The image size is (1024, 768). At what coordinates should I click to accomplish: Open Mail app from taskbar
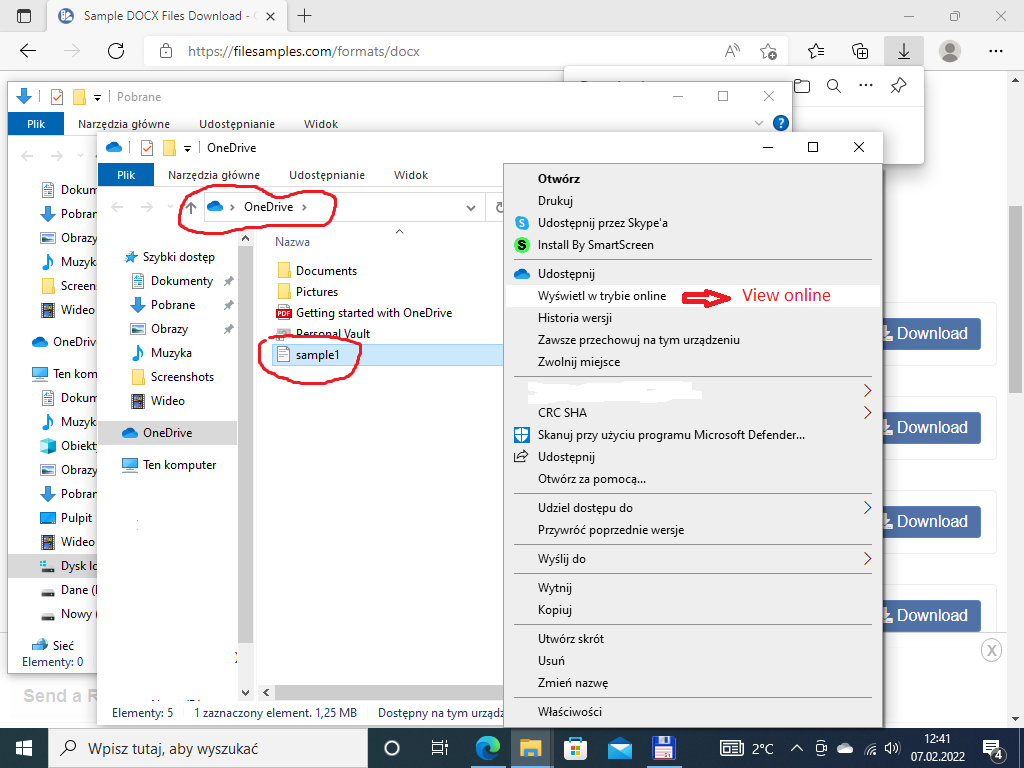click(619, 748)
